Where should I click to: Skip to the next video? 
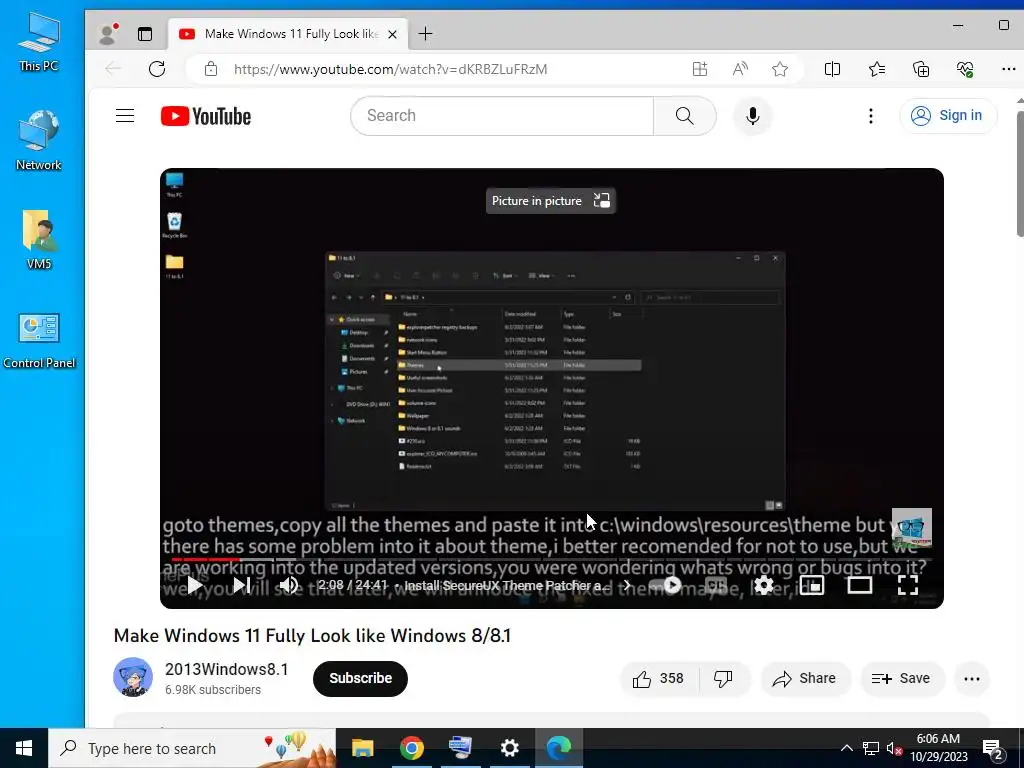click(242, 584)
